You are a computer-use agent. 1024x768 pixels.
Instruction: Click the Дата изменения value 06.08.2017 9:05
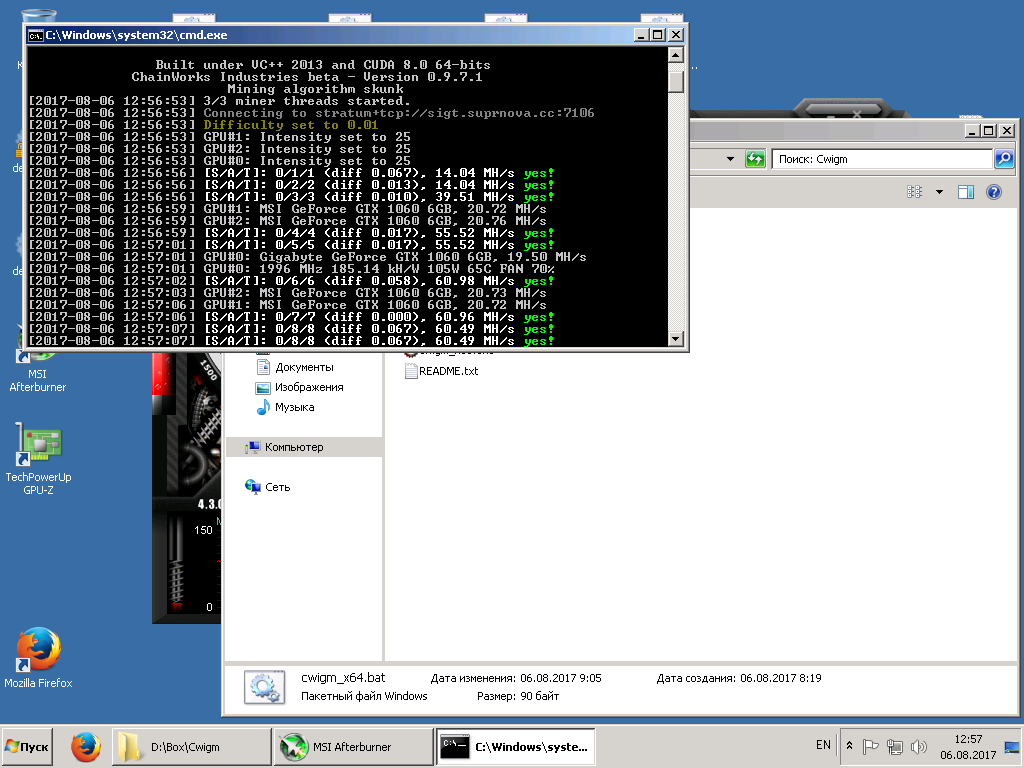point(561,679)
